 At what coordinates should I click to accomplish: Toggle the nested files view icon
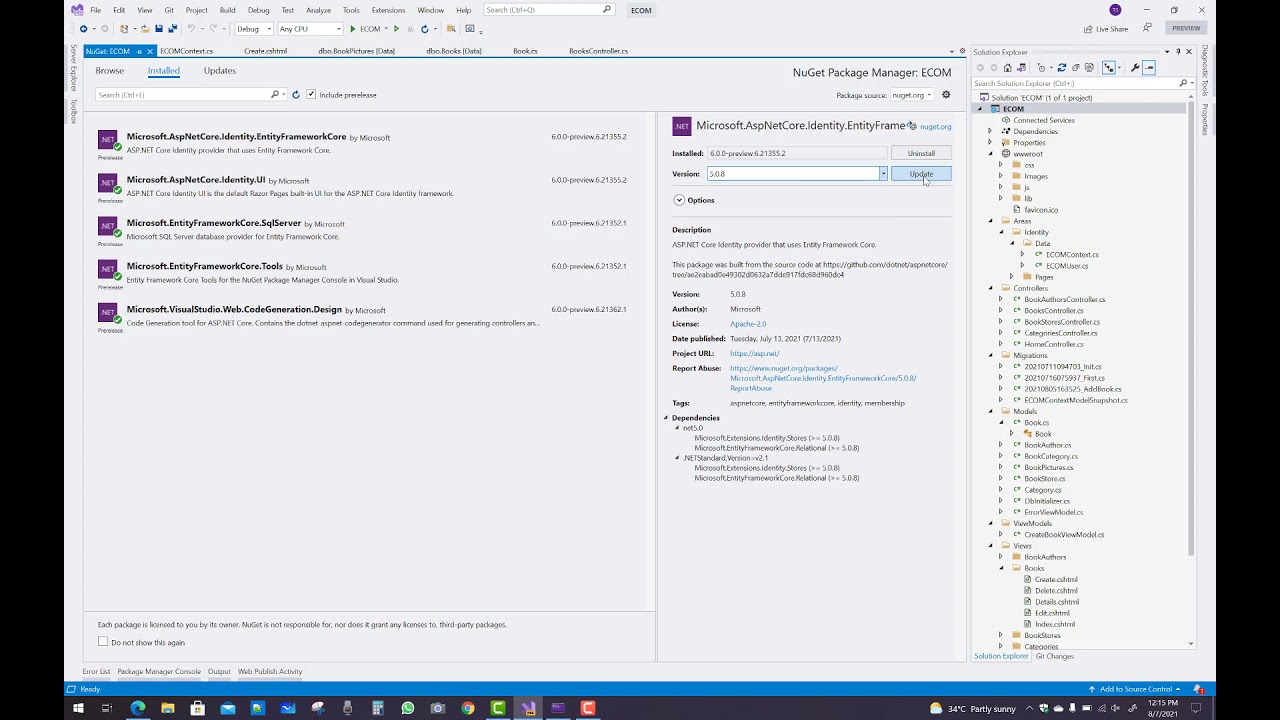pos(1108,68)
